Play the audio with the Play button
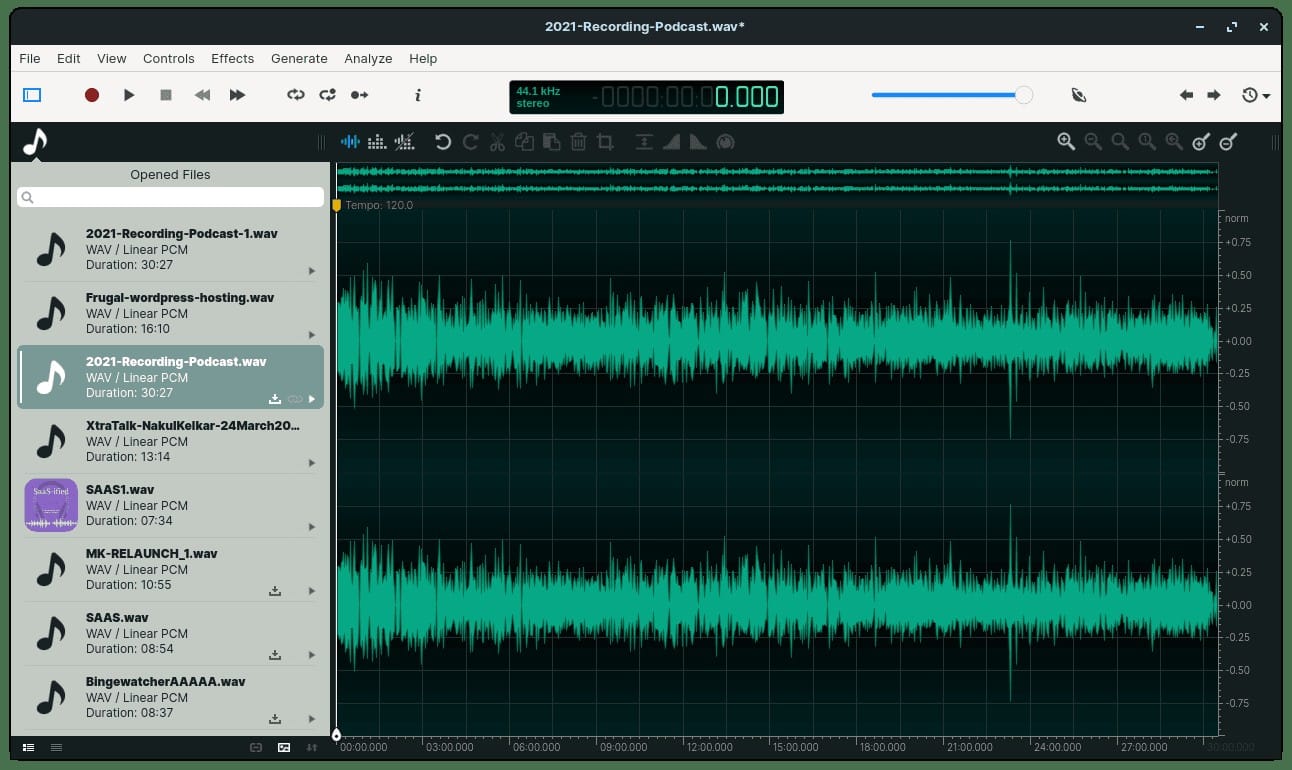Image resolution: width=1292 pixels, height=770 pixels. coord(129,95)
